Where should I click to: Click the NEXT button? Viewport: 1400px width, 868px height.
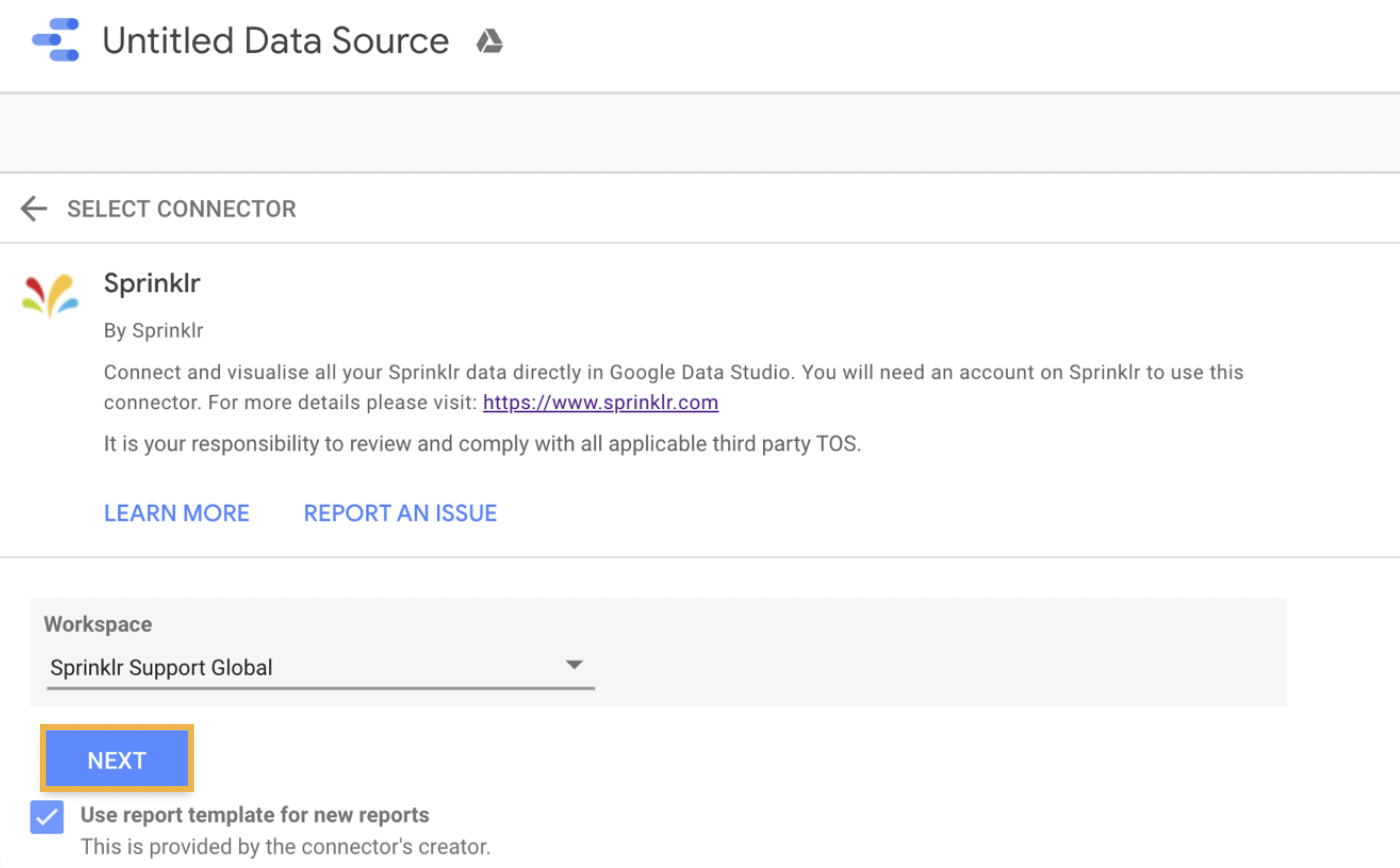(x=117, y=760)
